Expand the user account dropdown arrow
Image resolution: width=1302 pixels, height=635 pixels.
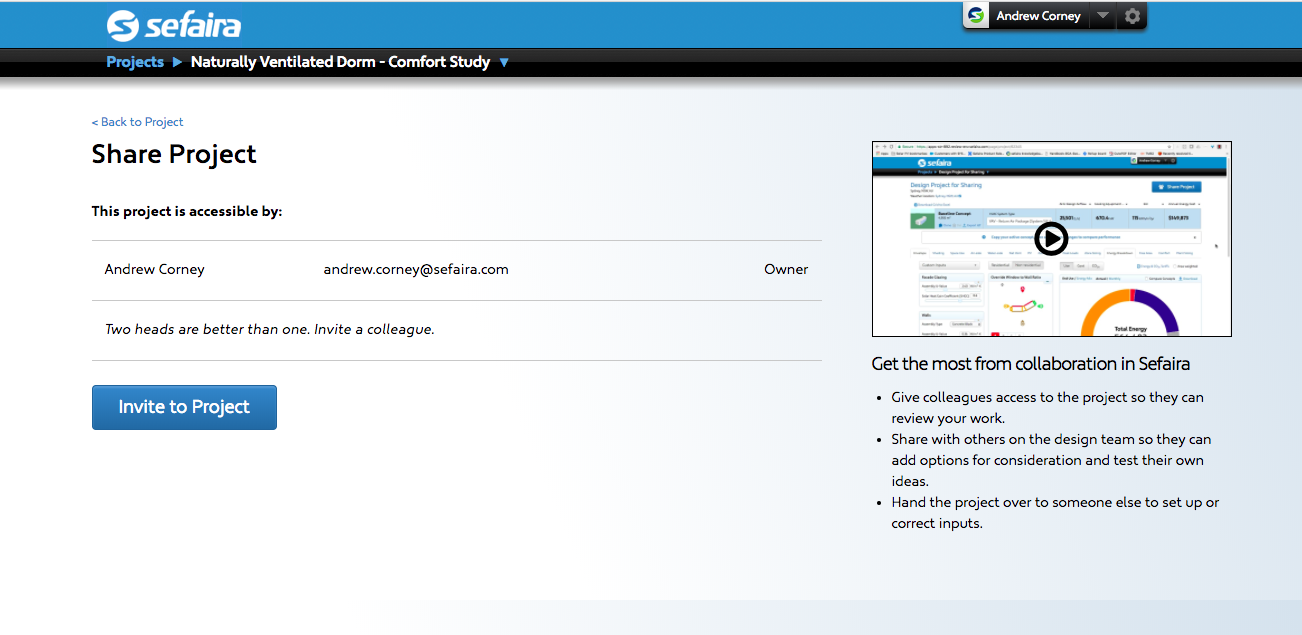[x=1101, y=16]
